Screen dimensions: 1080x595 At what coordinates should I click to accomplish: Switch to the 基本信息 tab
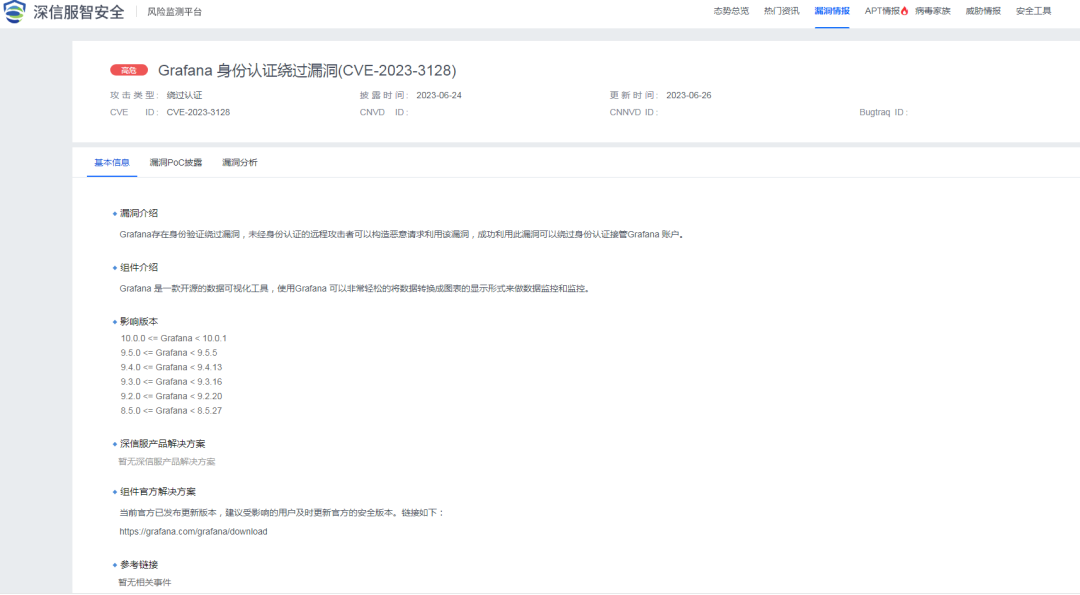(112, 163)
